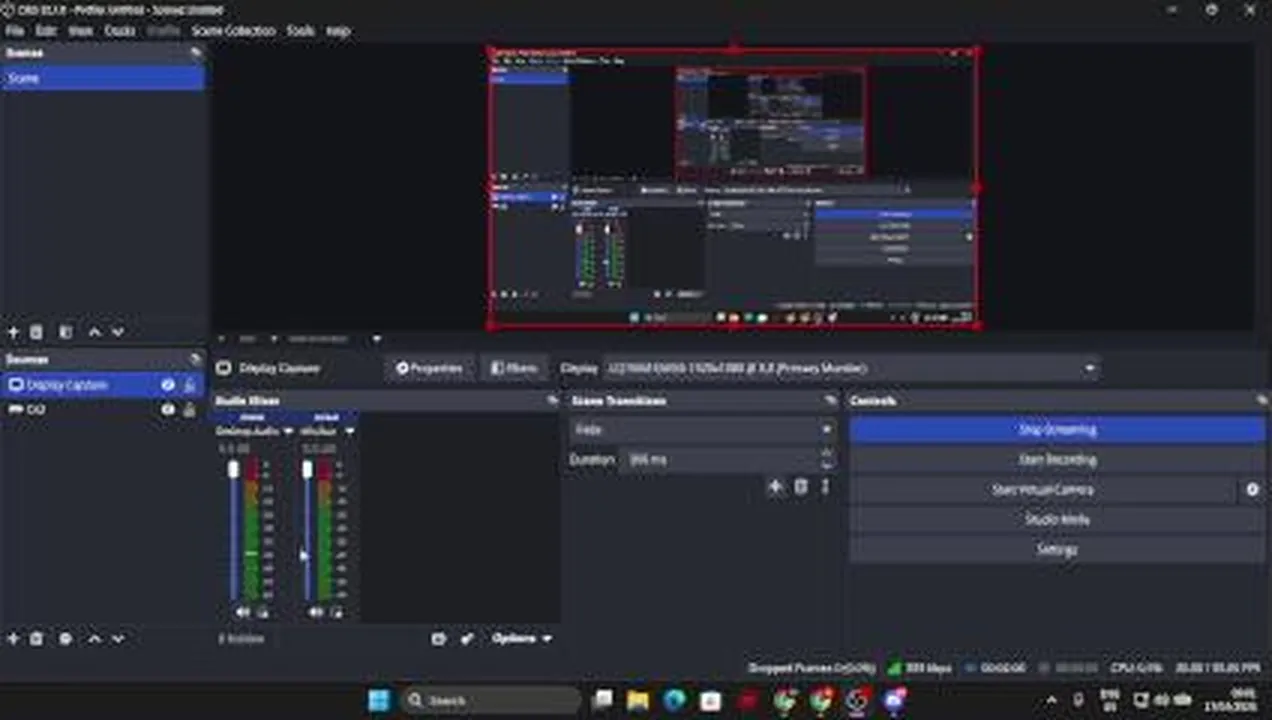Move selected source down
The height and width of the screenshot is (720, 1272).
pyautogui.click(x=118, y=638)
